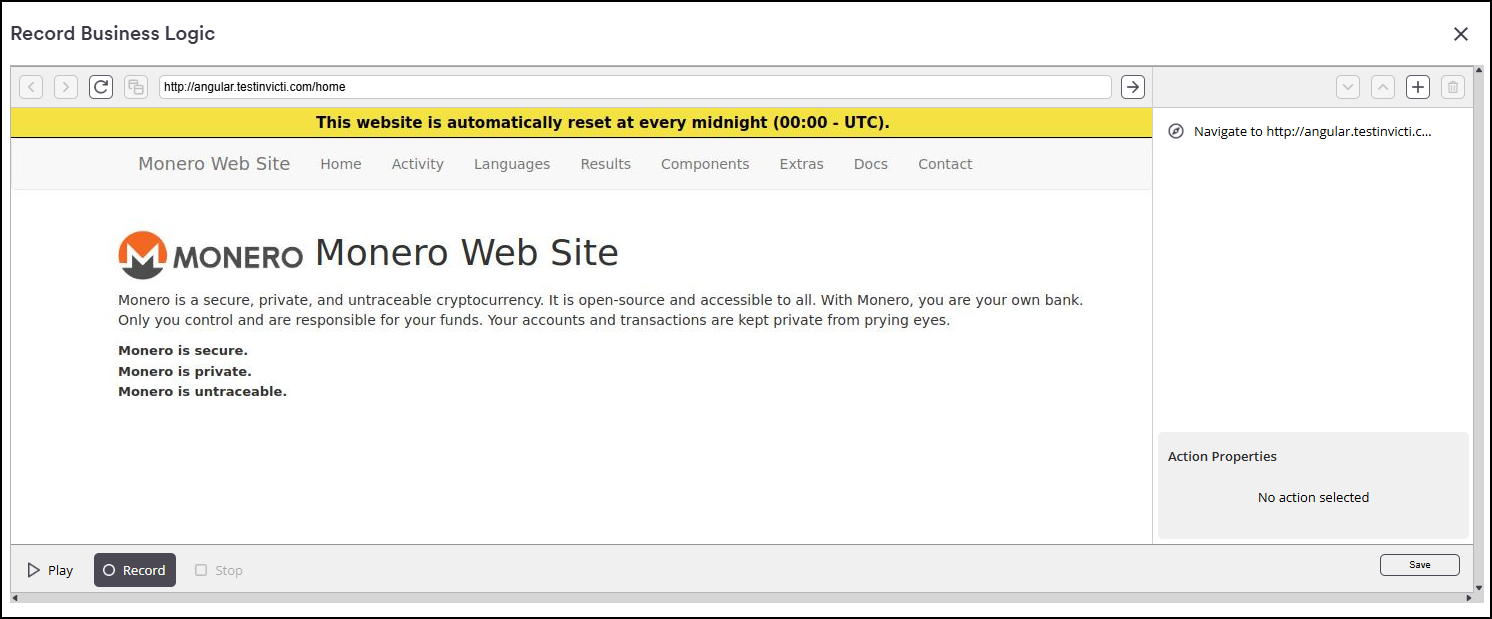This screenshot has width=1492, height=619.
Task: Click the browser back arrow button
Action: point(32,87)
